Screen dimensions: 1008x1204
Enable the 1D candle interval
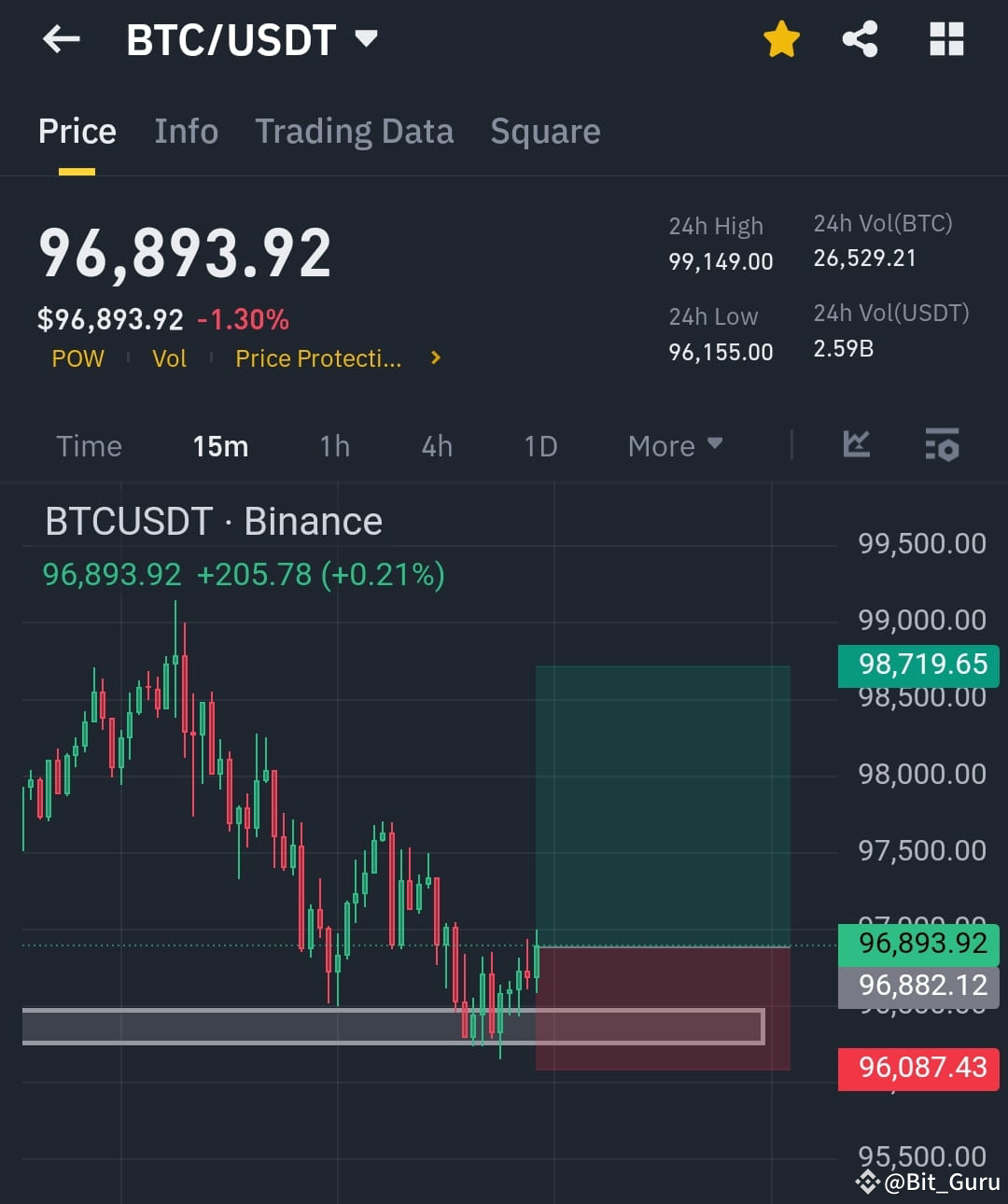point(539,446)
